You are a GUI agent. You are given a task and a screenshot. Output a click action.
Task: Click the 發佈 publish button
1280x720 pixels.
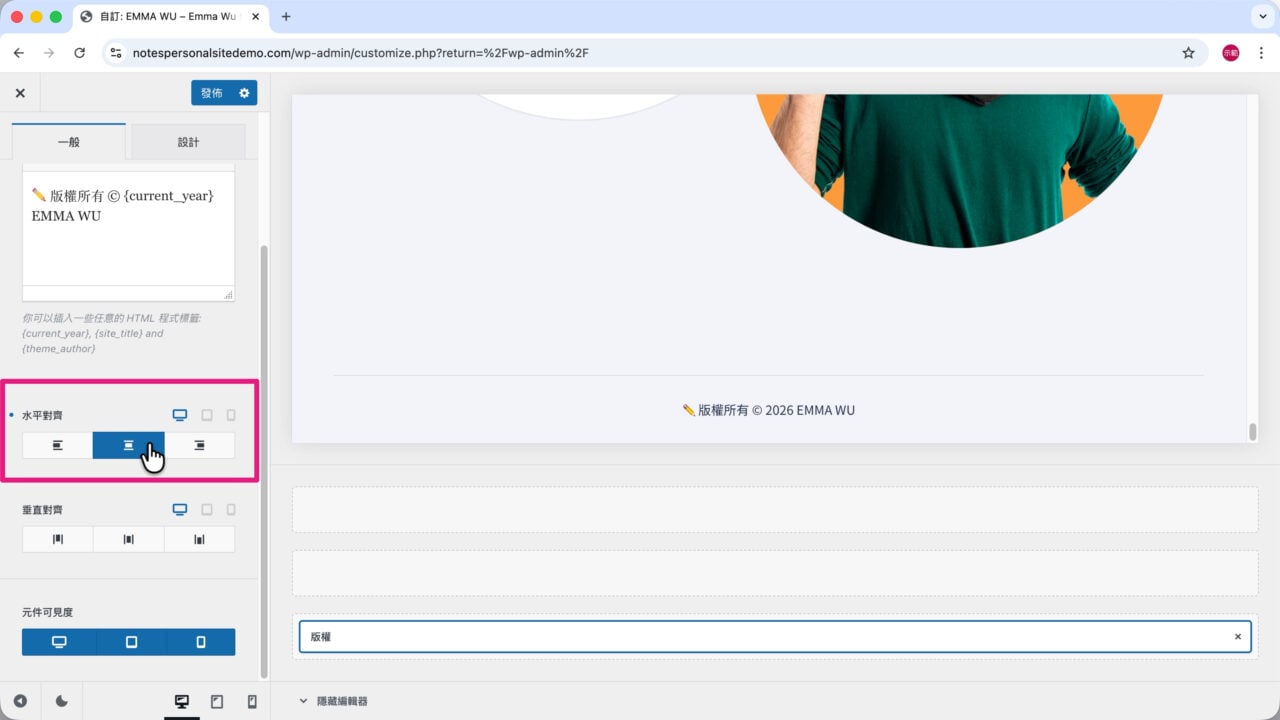[212, 93]
